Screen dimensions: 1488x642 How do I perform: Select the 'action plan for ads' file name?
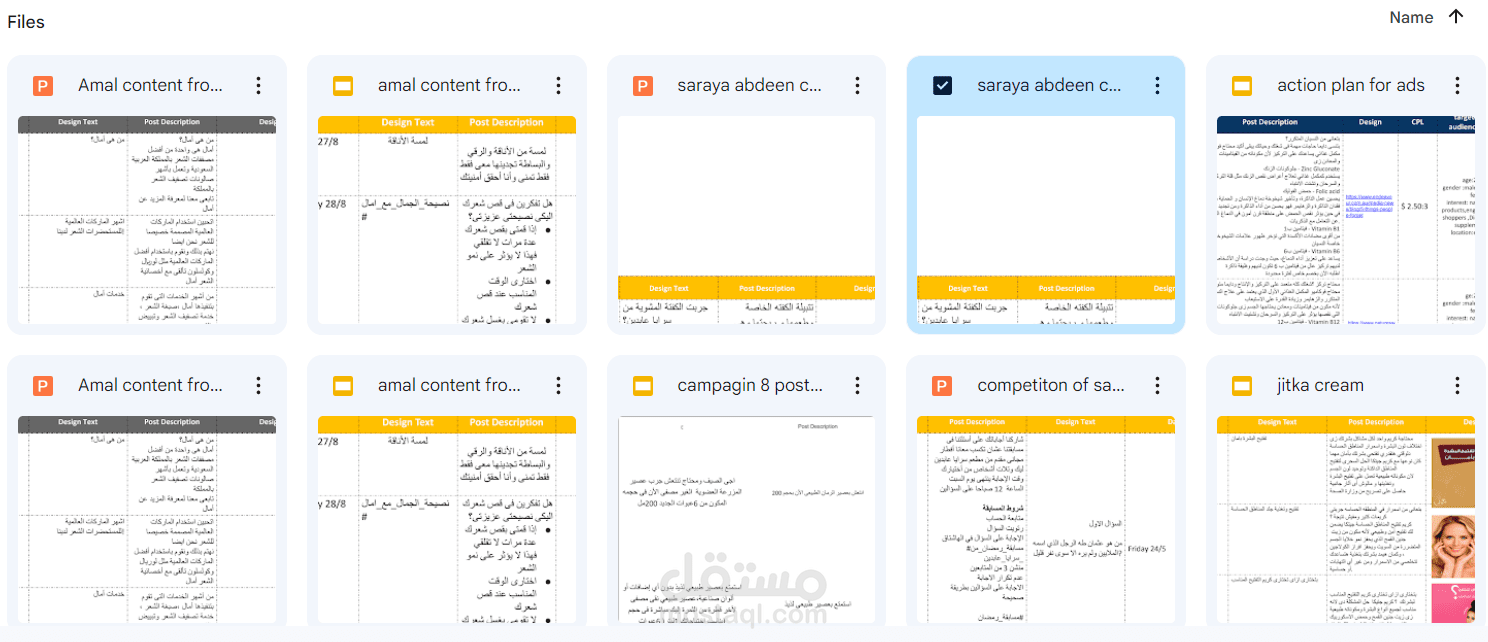click(x=1351, y=86)
